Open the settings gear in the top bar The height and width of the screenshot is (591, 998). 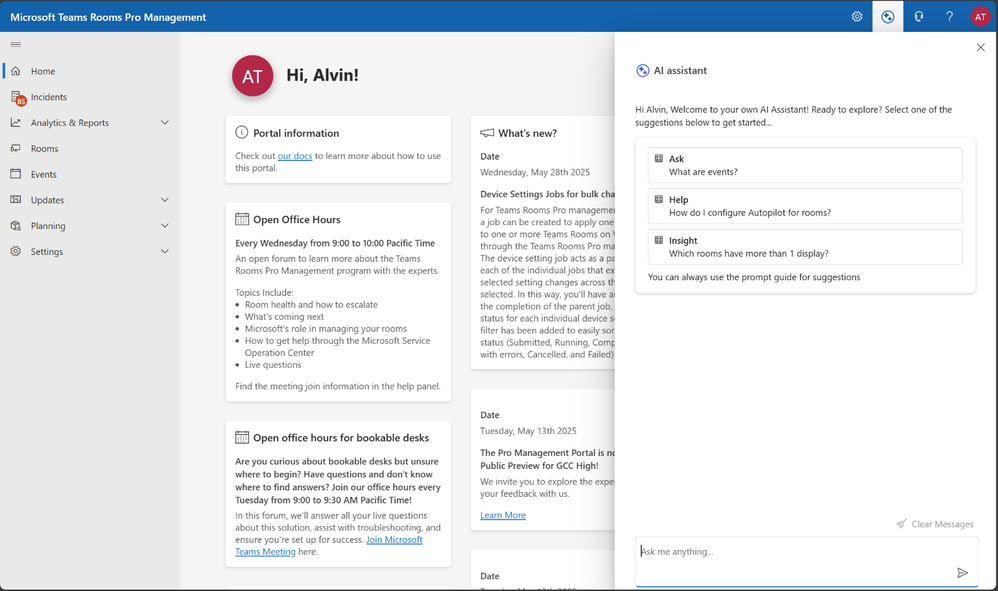(x=857, y=17)
